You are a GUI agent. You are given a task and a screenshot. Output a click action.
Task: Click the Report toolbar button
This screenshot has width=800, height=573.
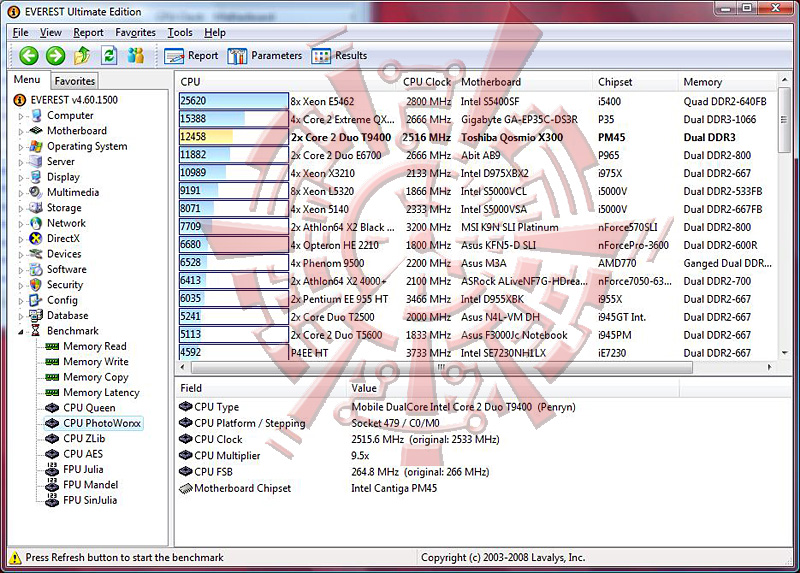pyautogui.click(x=191, y=56)
